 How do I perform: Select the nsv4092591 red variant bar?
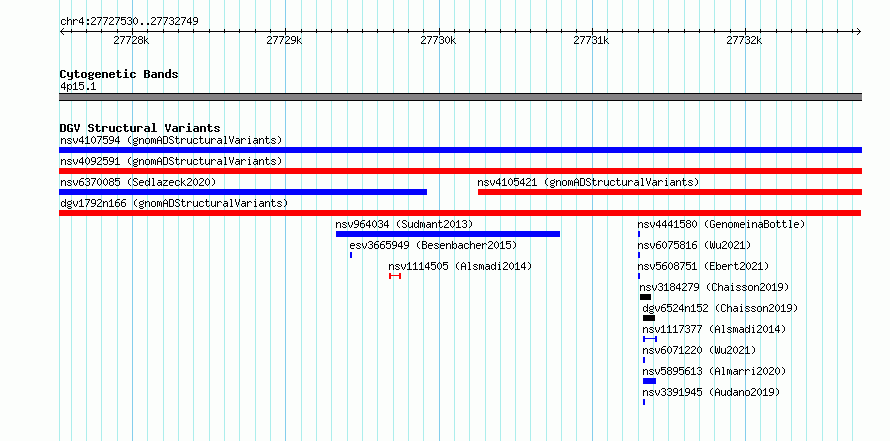pyautogui.click(x=460, y=171)
